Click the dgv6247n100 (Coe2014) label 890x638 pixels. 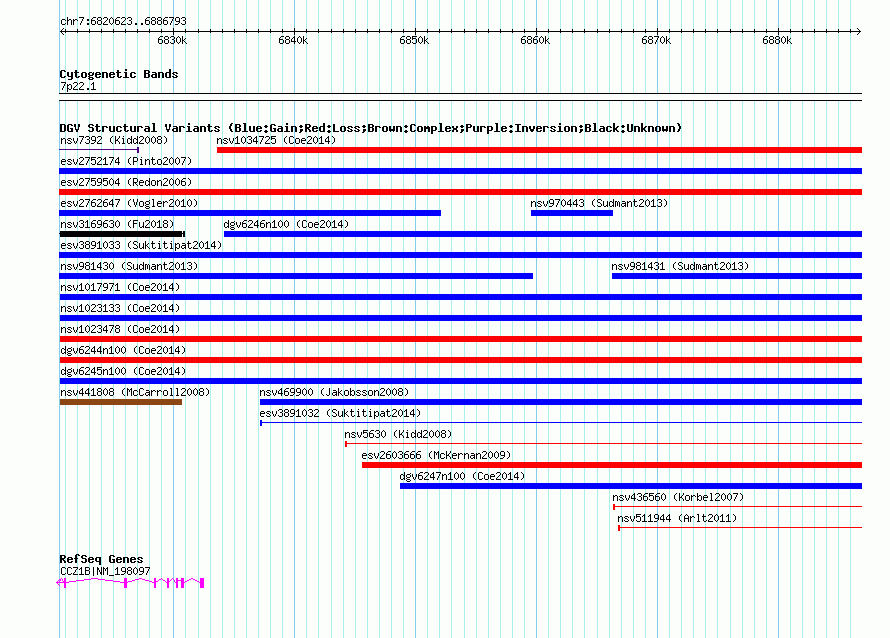(x=461, y=476)
